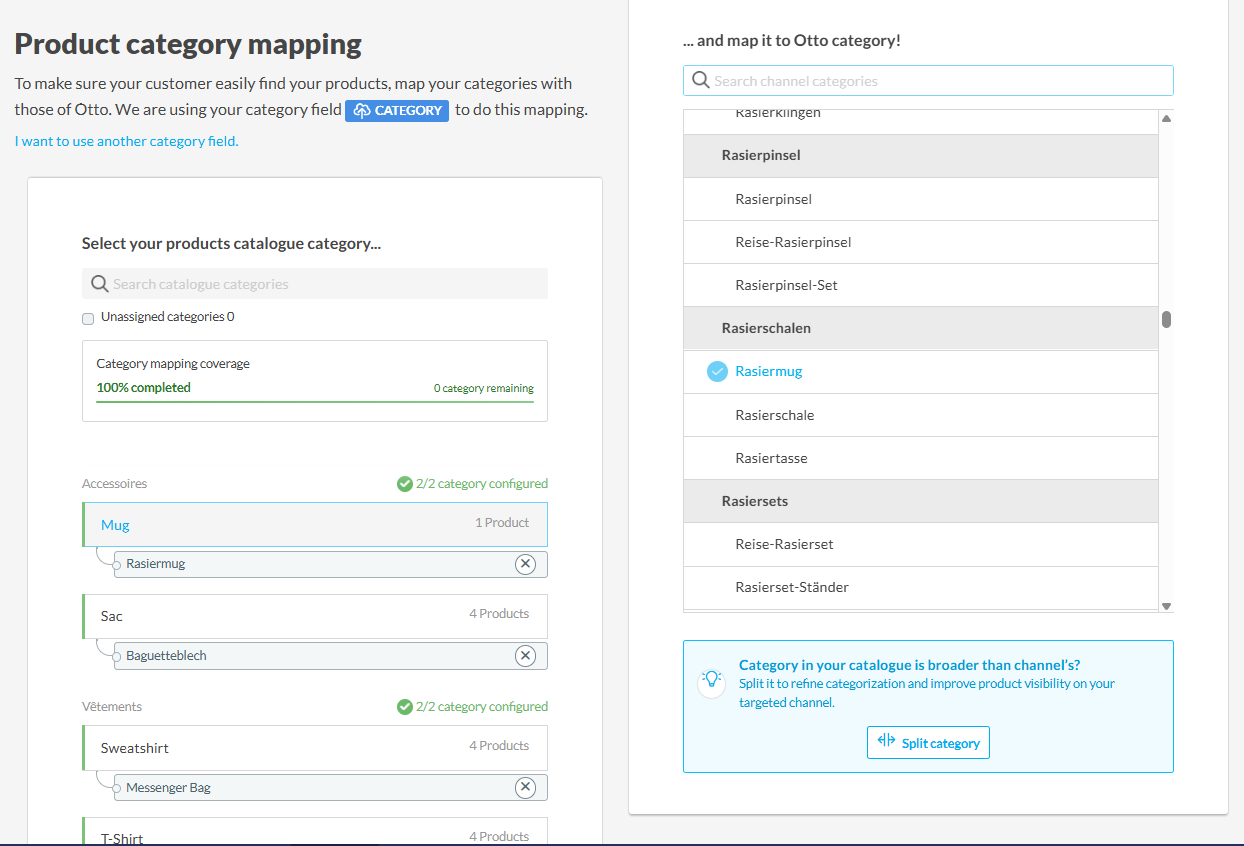Toggle the Unassigned categories checkbox

88,318
